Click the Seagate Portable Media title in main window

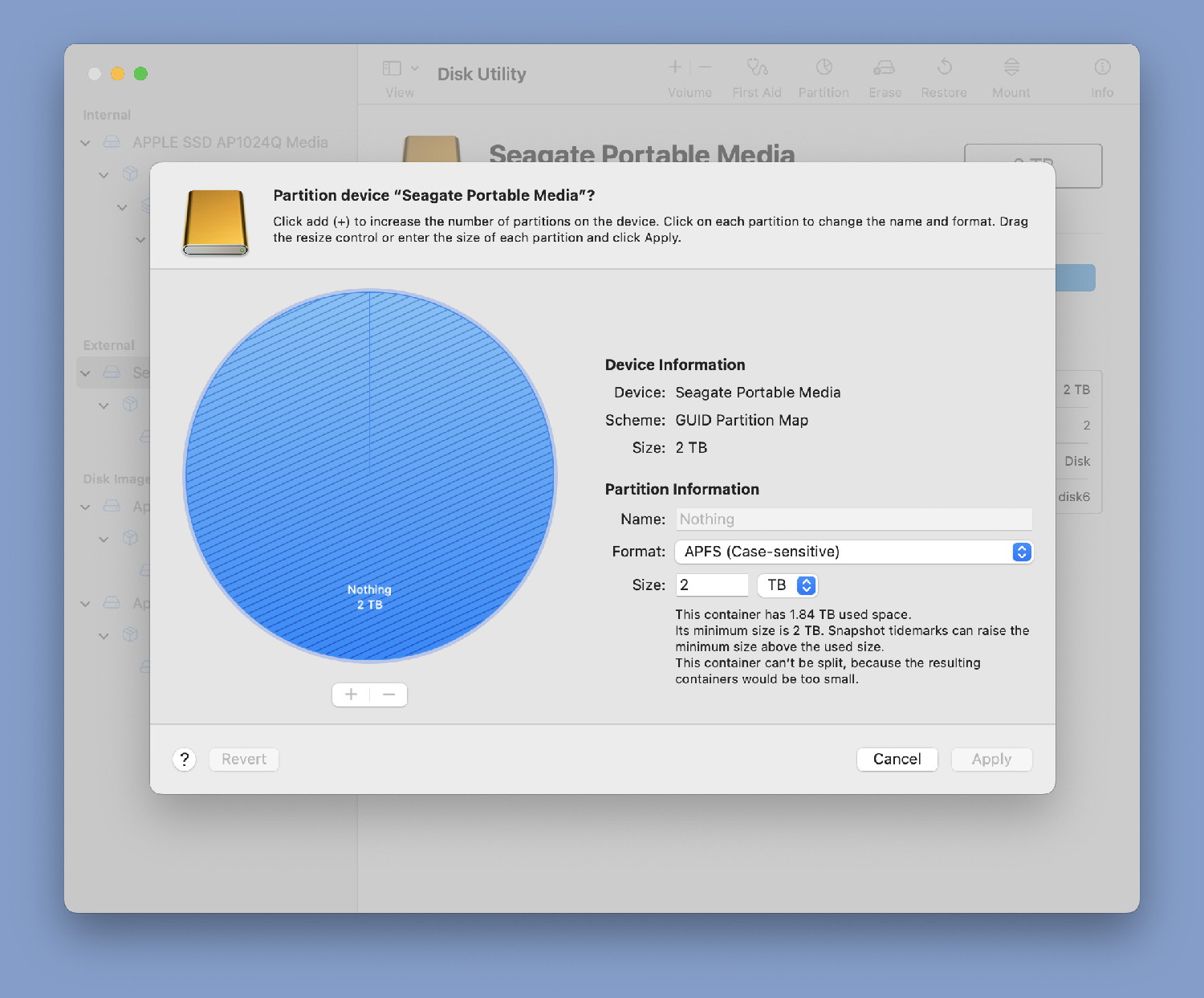pos(642,153)
